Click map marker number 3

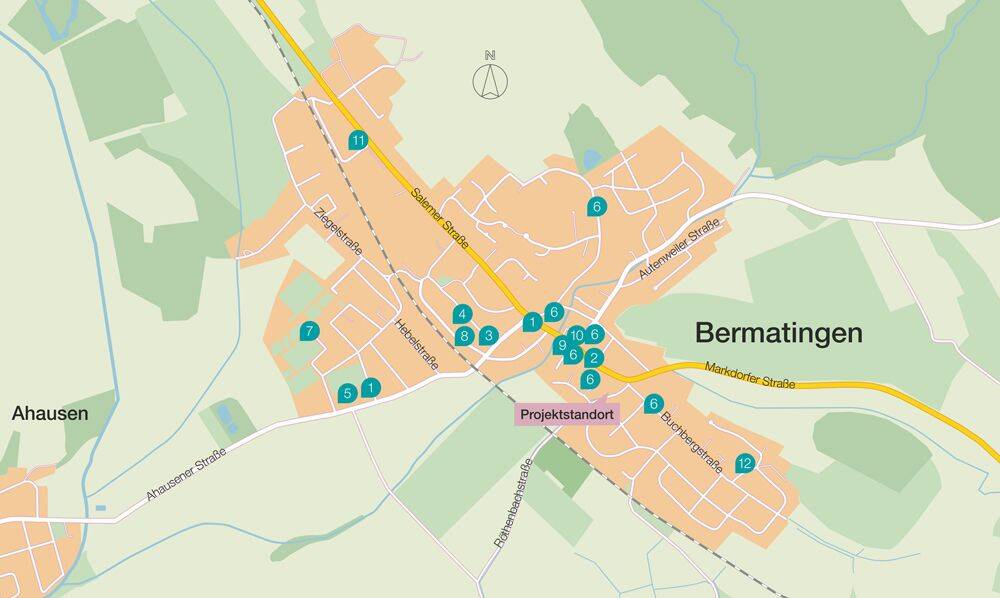(x=489, y=335)
